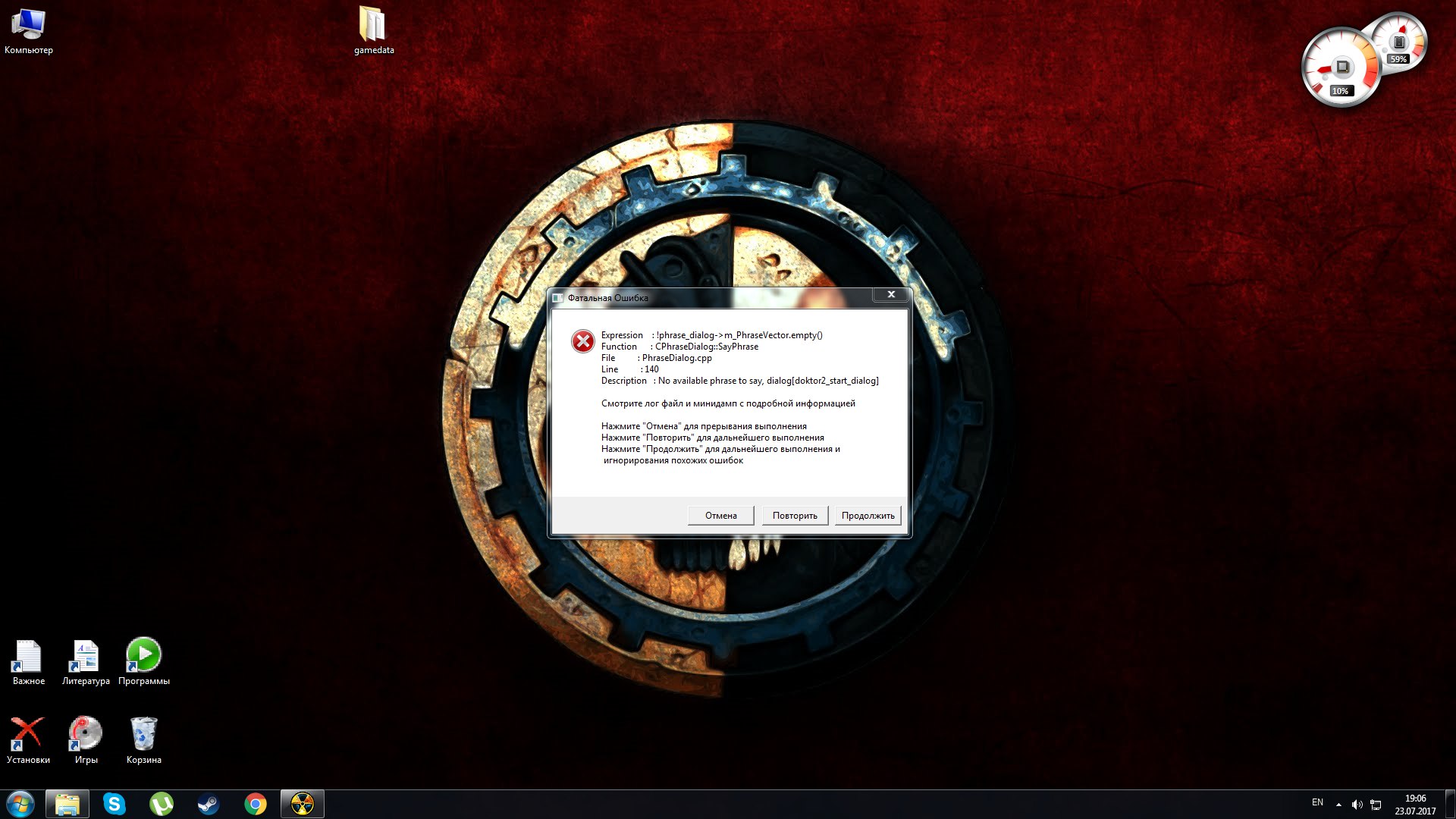This screenshot has width=1456, height=819.
Task: Click the volume speaker tray icon
Action: click(x=1357, y=805)
